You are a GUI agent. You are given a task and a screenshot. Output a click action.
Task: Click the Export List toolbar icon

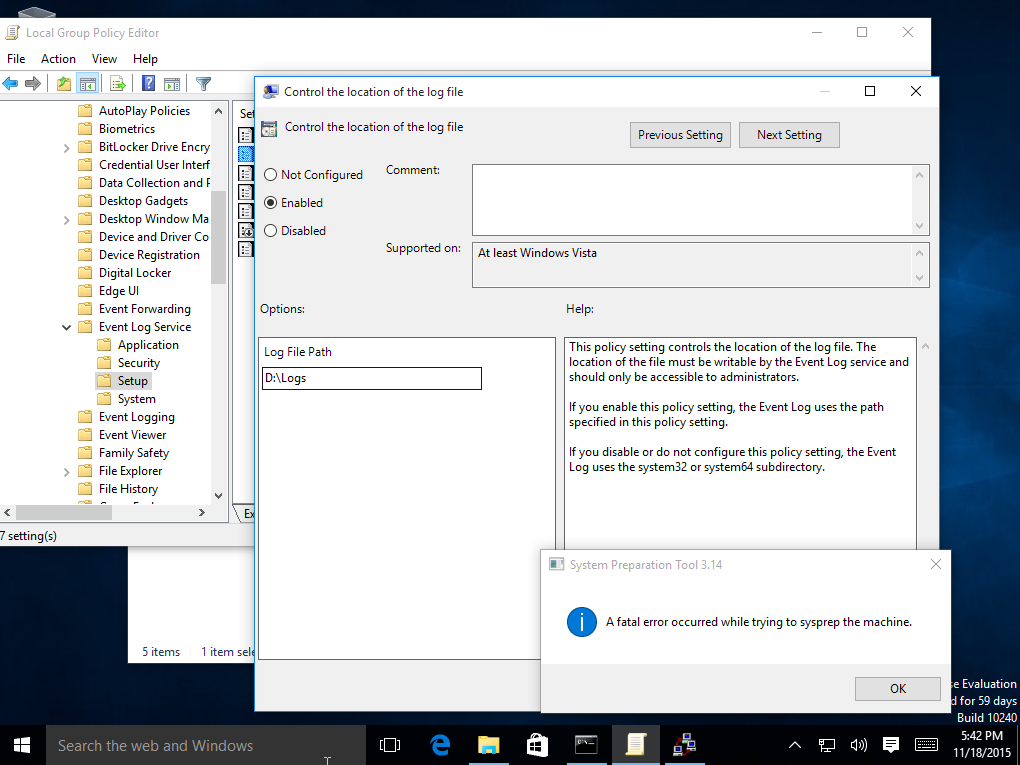tap(118, 83)
